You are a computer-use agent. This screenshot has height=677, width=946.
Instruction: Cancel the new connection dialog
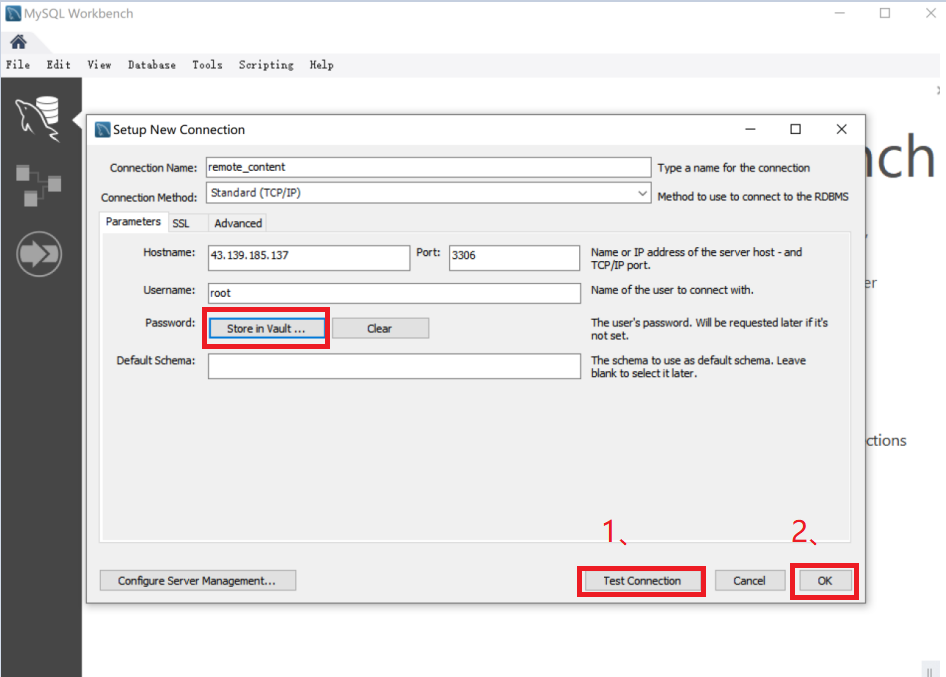(749, 580)
